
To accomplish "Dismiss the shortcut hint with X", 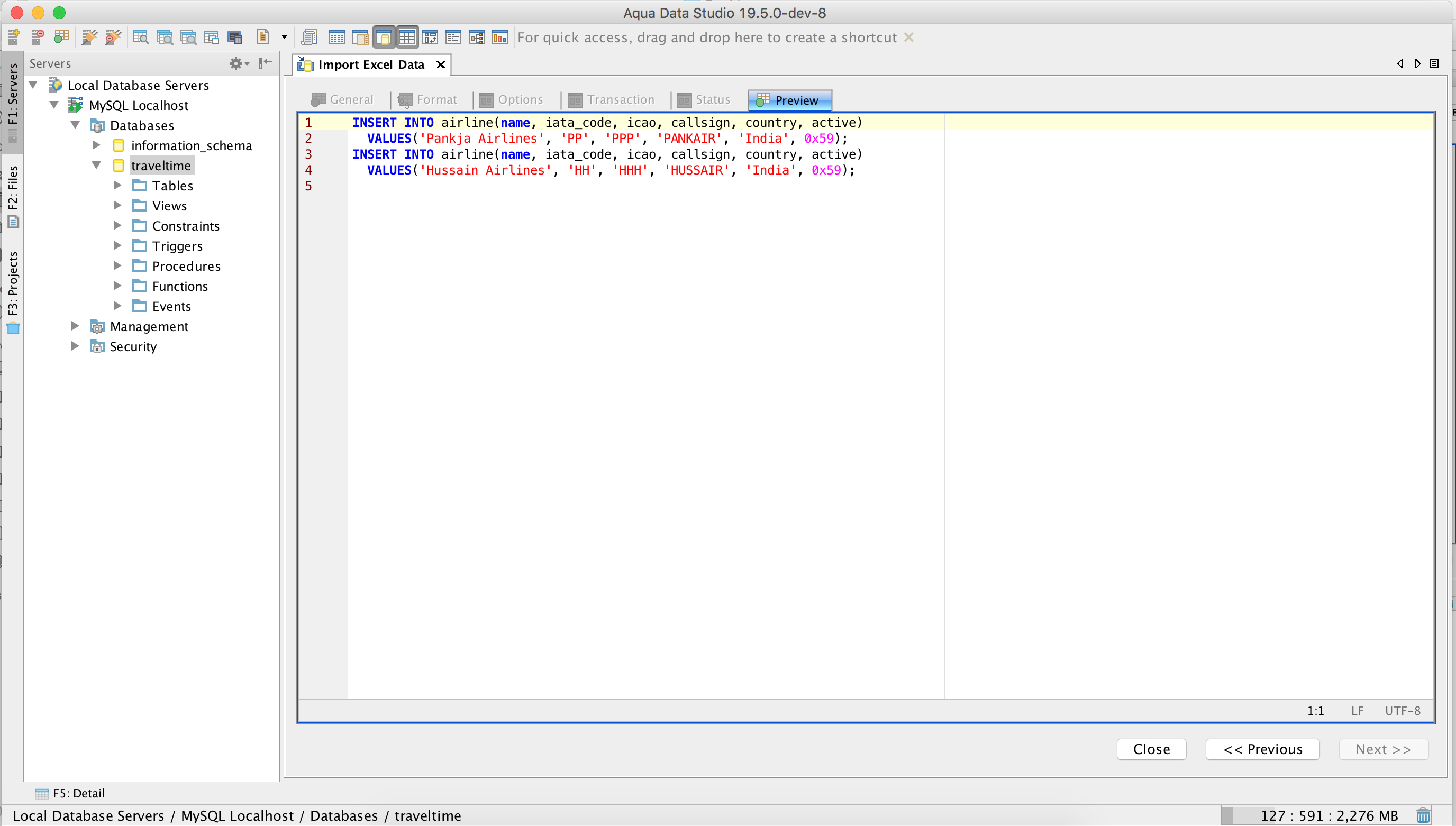I will [909, 38].
